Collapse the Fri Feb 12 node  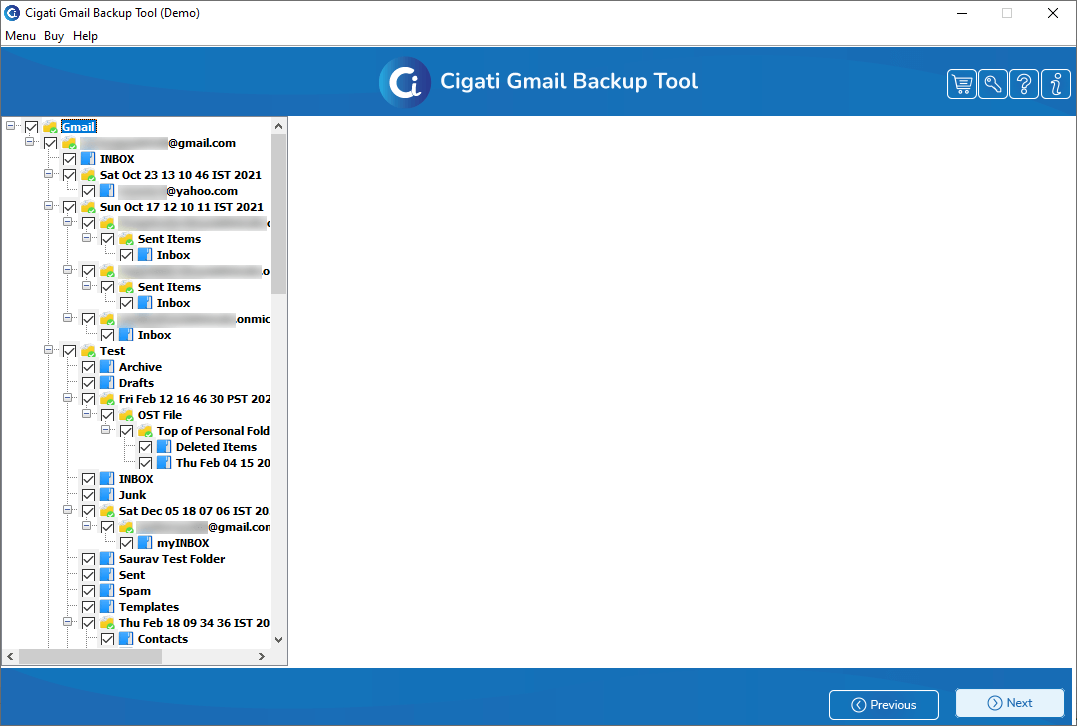(x=68, y=398)
